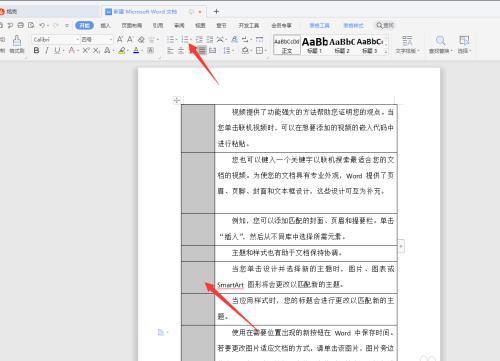Click the table move handle cross icon

pos(177,100)
